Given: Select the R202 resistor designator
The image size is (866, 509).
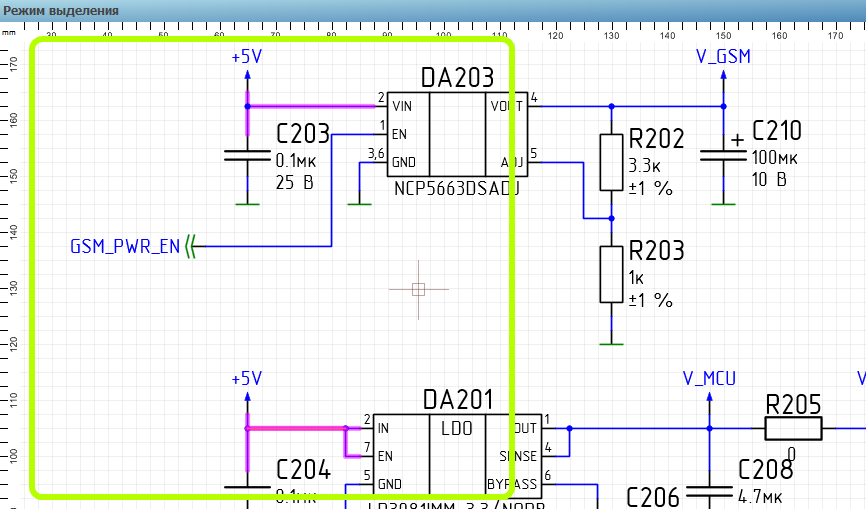Looking at the screenshot, I should point(657,139).
